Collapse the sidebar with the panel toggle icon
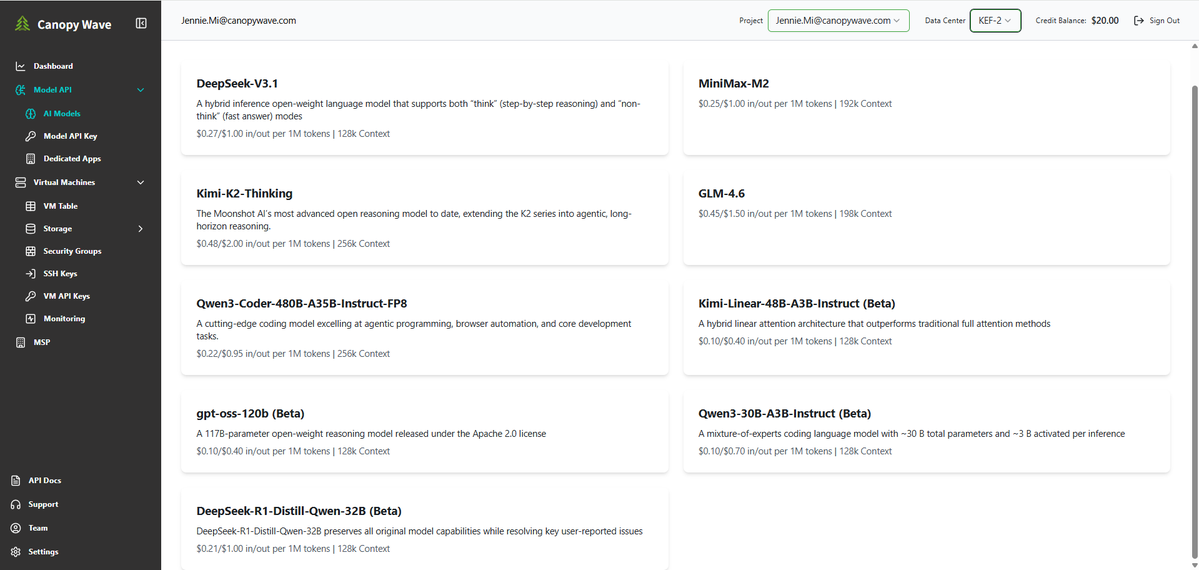The image size is (1199, 570). point(141,24)
